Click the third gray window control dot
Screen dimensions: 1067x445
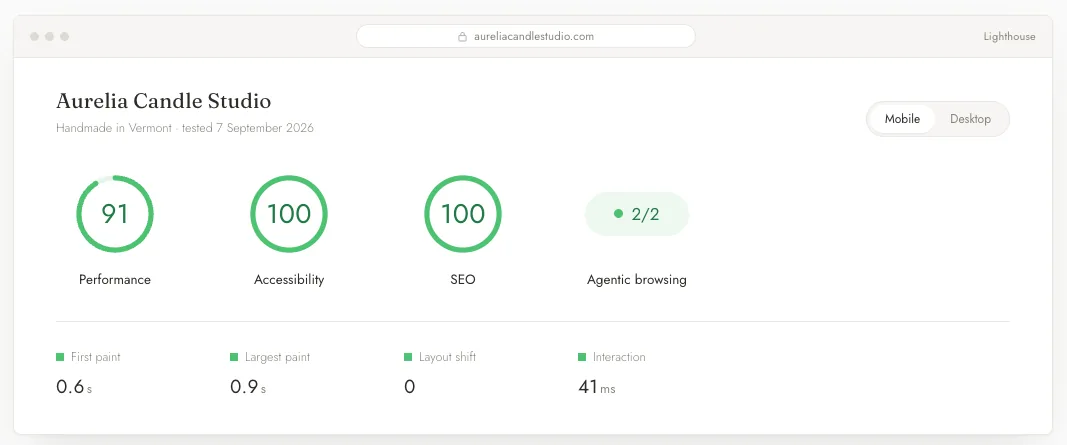[x=65, y=37]
